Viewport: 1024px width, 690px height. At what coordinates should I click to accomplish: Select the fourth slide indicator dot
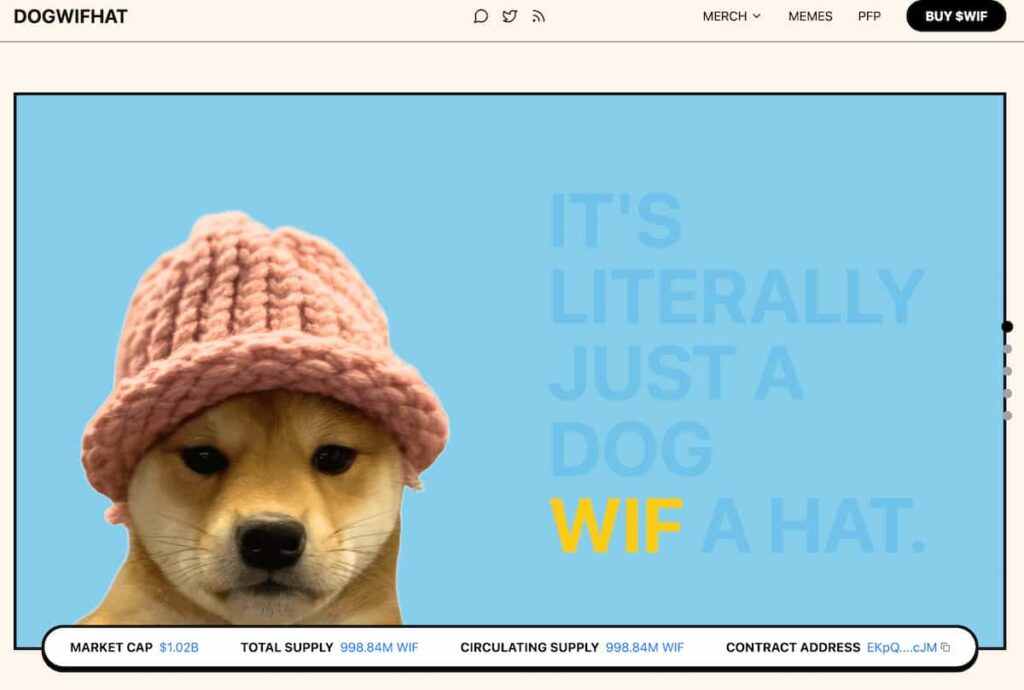1008,394
